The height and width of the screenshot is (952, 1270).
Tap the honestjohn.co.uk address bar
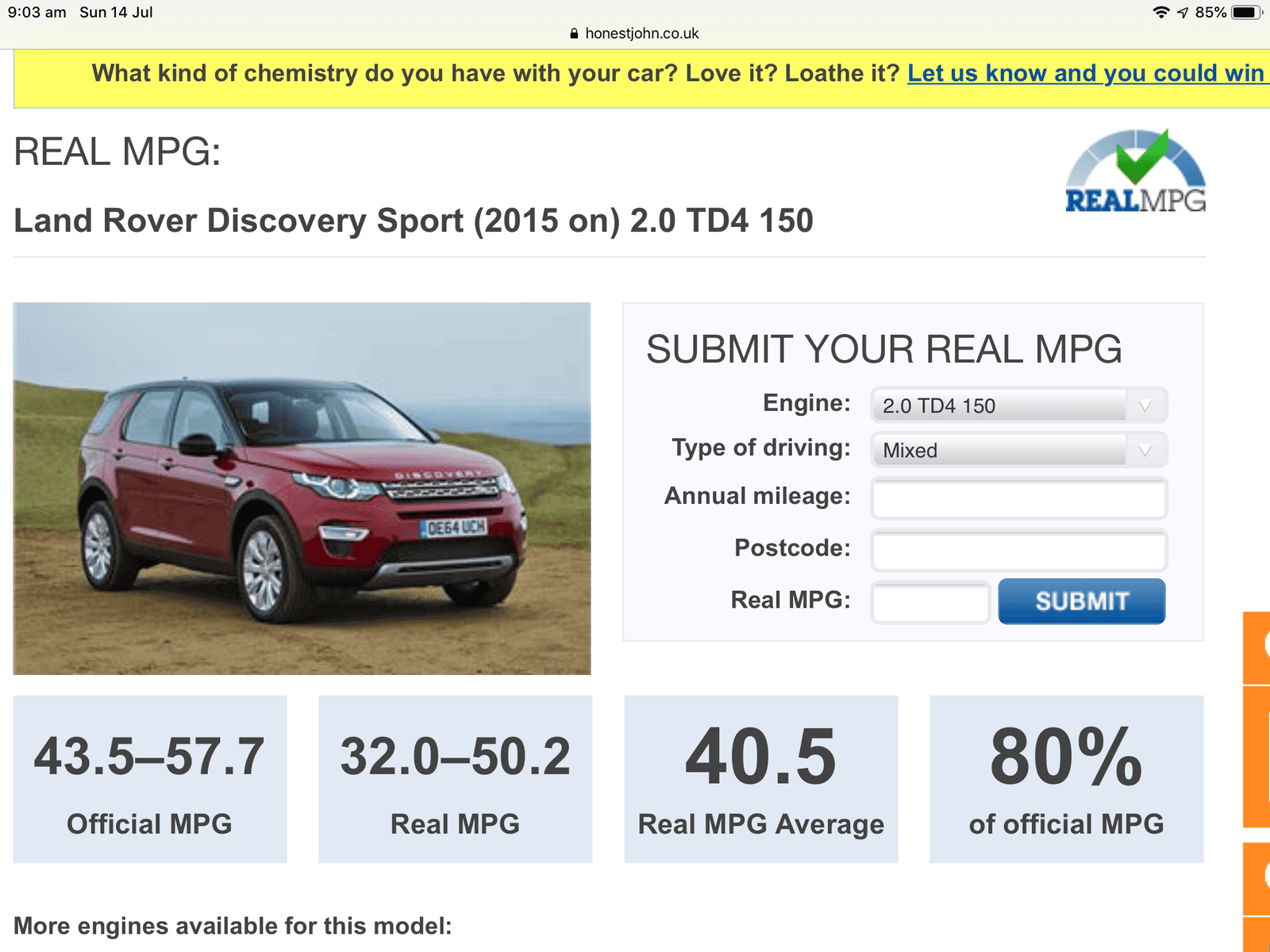635,33
